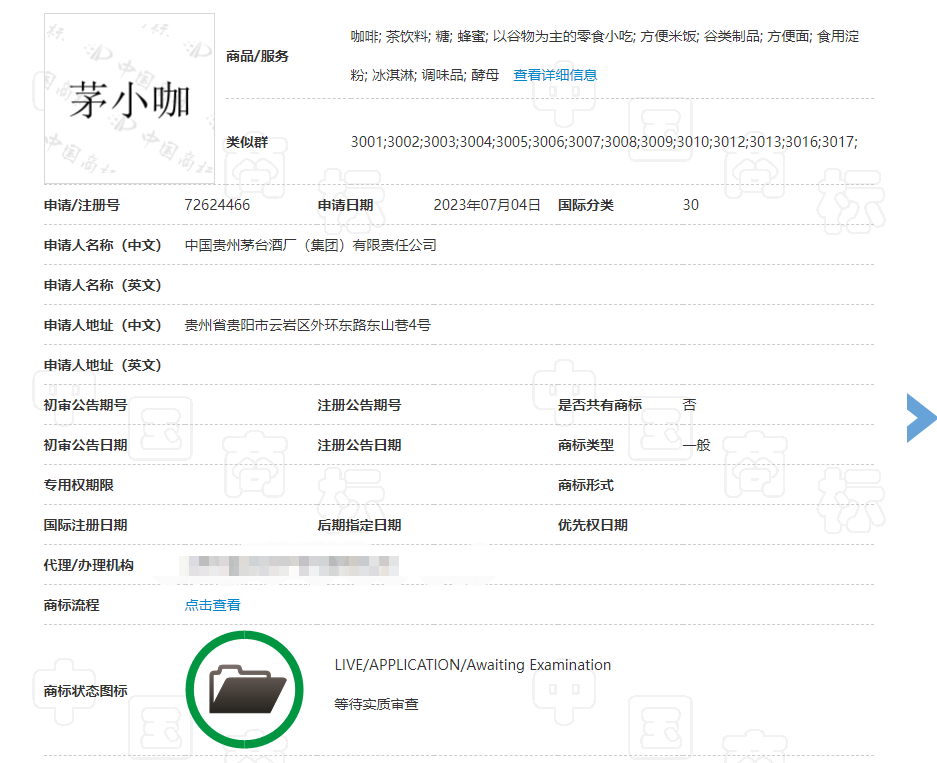This screenshot has height=763, width=937.
Task: Open the 点击查看 trademark process link
Action: [213, 605]
